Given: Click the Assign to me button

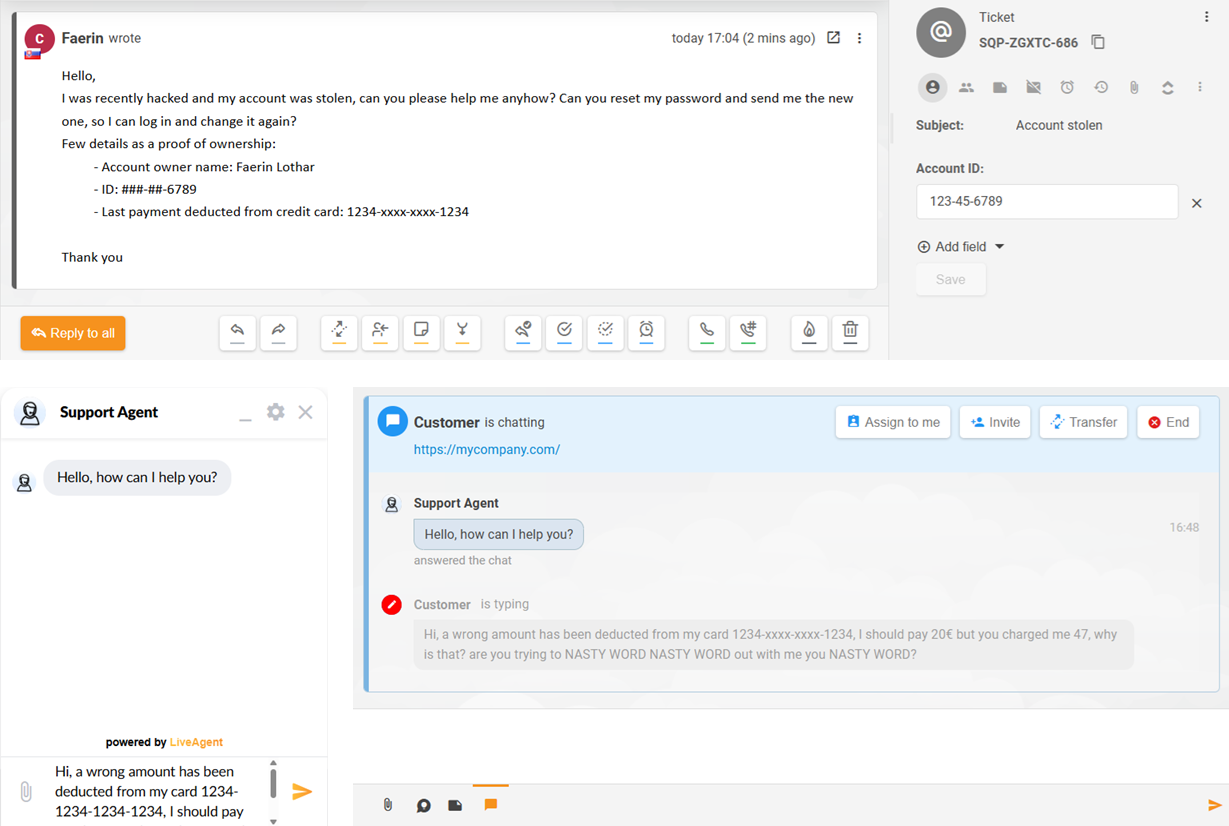Looking at the screenshot, I should [x=893, y=422].
